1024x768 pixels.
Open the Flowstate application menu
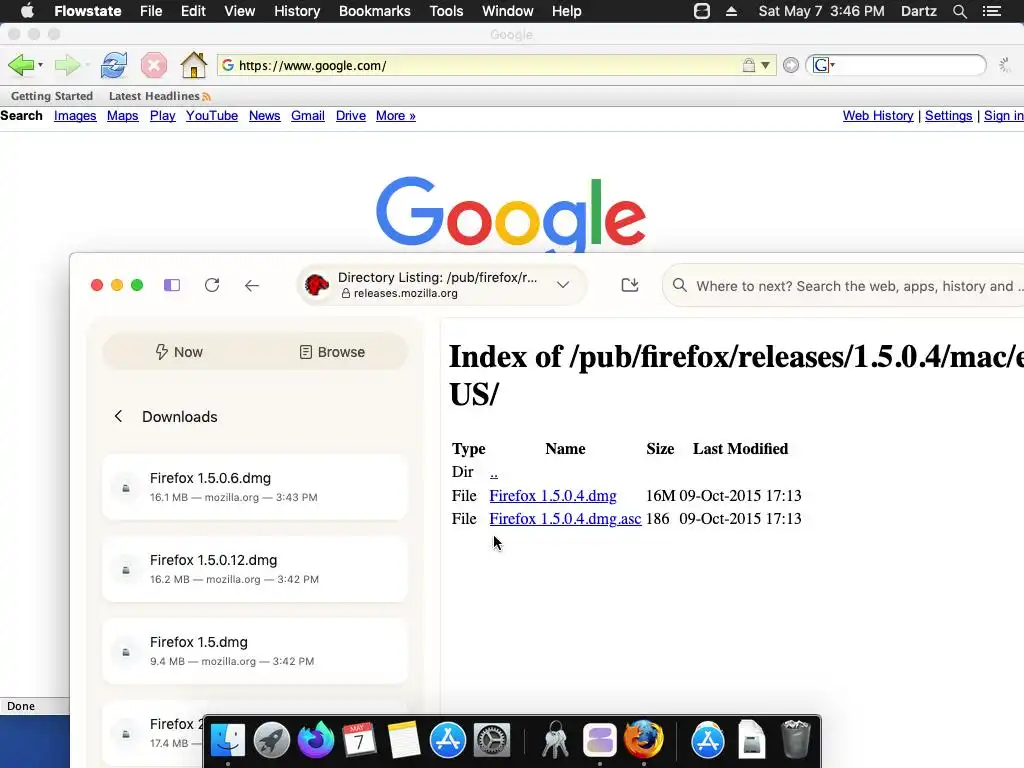click(88, 11)
